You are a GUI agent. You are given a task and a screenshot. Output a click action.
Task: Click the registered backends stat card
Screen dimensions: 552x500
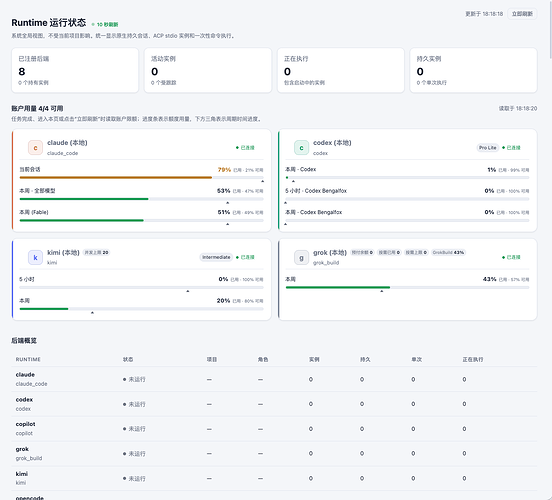(75, 70)
